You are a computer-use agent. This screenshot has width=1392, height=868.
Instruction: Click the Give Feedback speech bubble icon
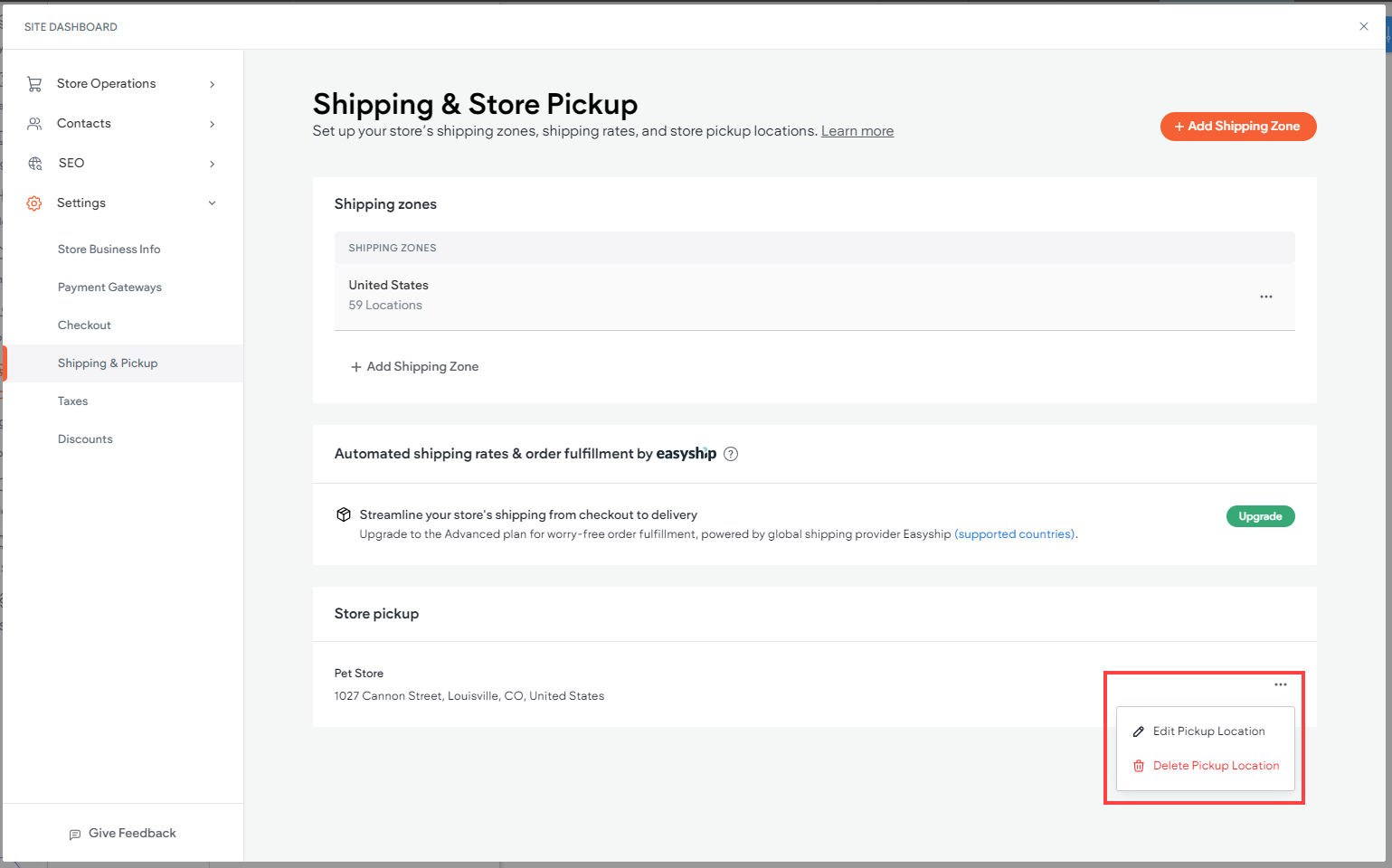[x=75, y=833]
